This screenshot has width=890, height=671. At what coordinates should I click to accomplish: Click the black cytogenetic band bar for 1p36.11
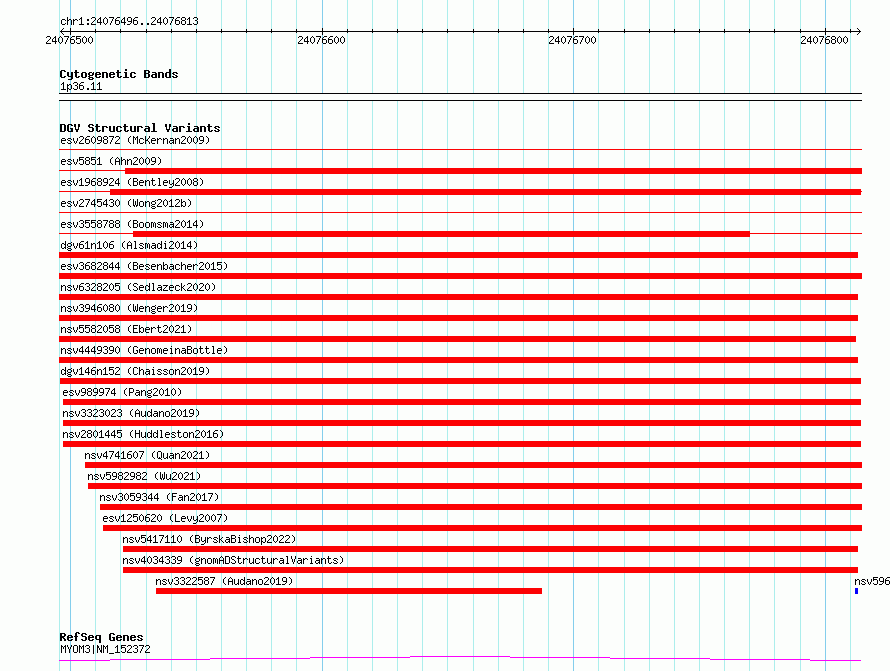click(x=460, y=97)
